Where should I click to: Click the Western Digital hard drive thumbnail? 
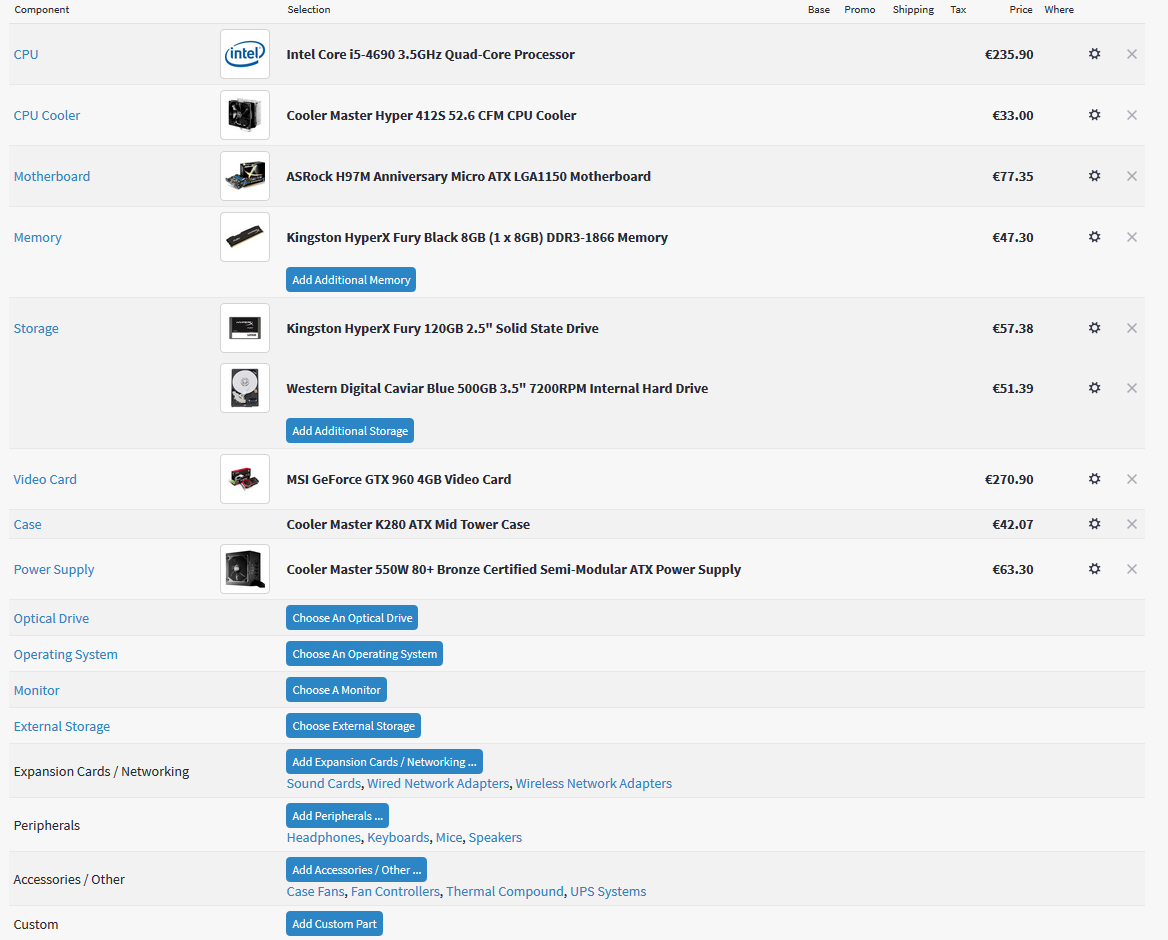point(245,388)
